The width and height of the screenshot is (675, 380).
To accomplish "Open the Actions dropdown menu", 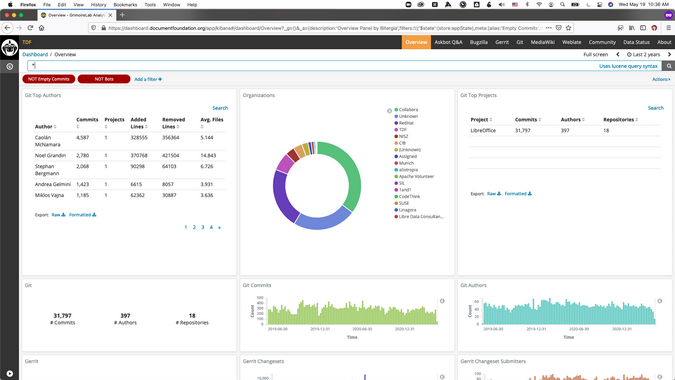I will point(661,79).
